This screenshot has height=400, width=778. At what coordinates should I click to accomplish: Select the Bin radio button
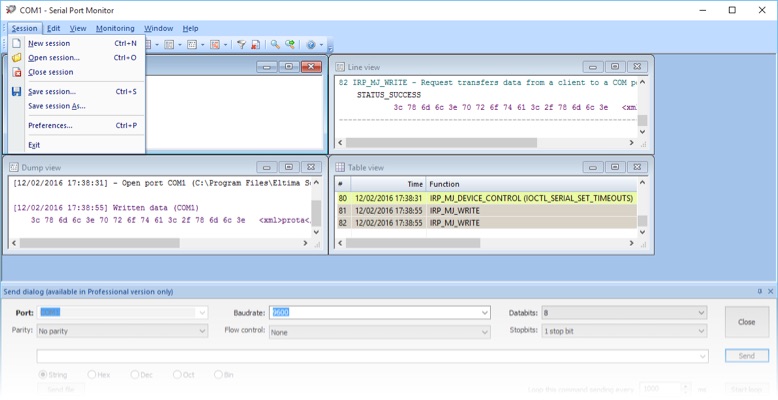pyautogui.click(x=218, y=375)
